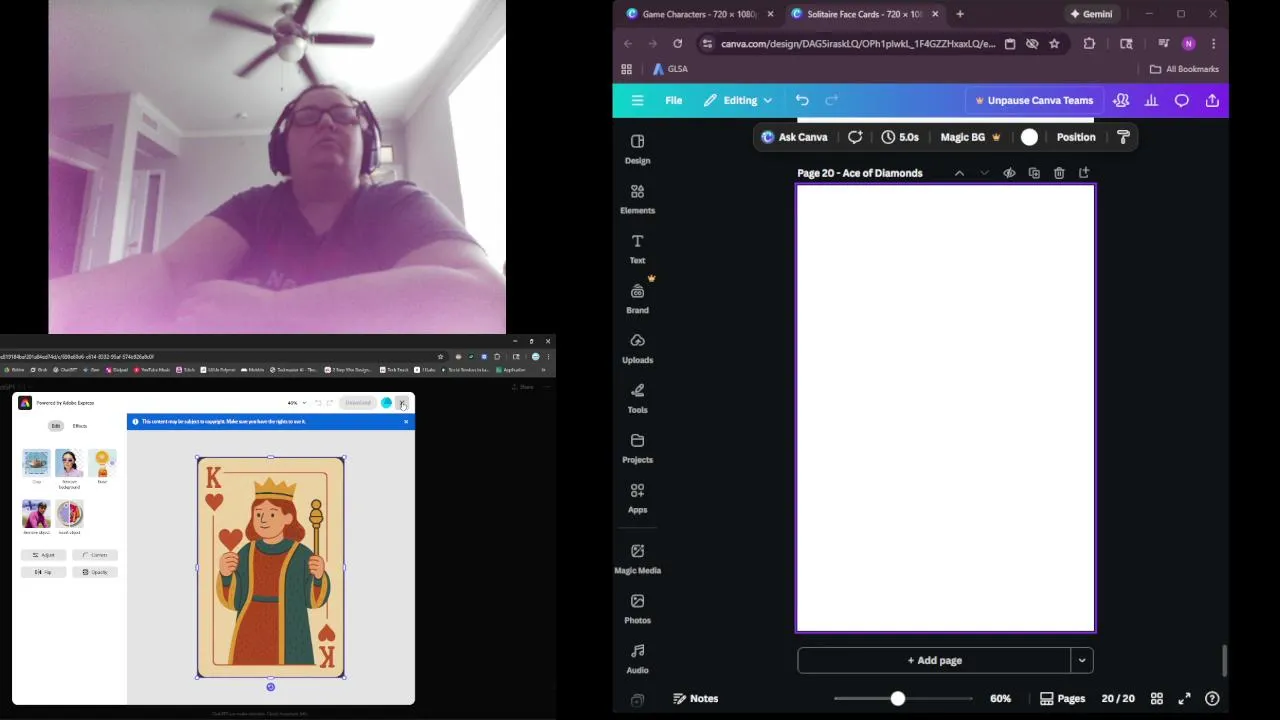The width and height of the screenshot is (1280, 720).
Task: Open the Elements panel
Action: [637, 199]
